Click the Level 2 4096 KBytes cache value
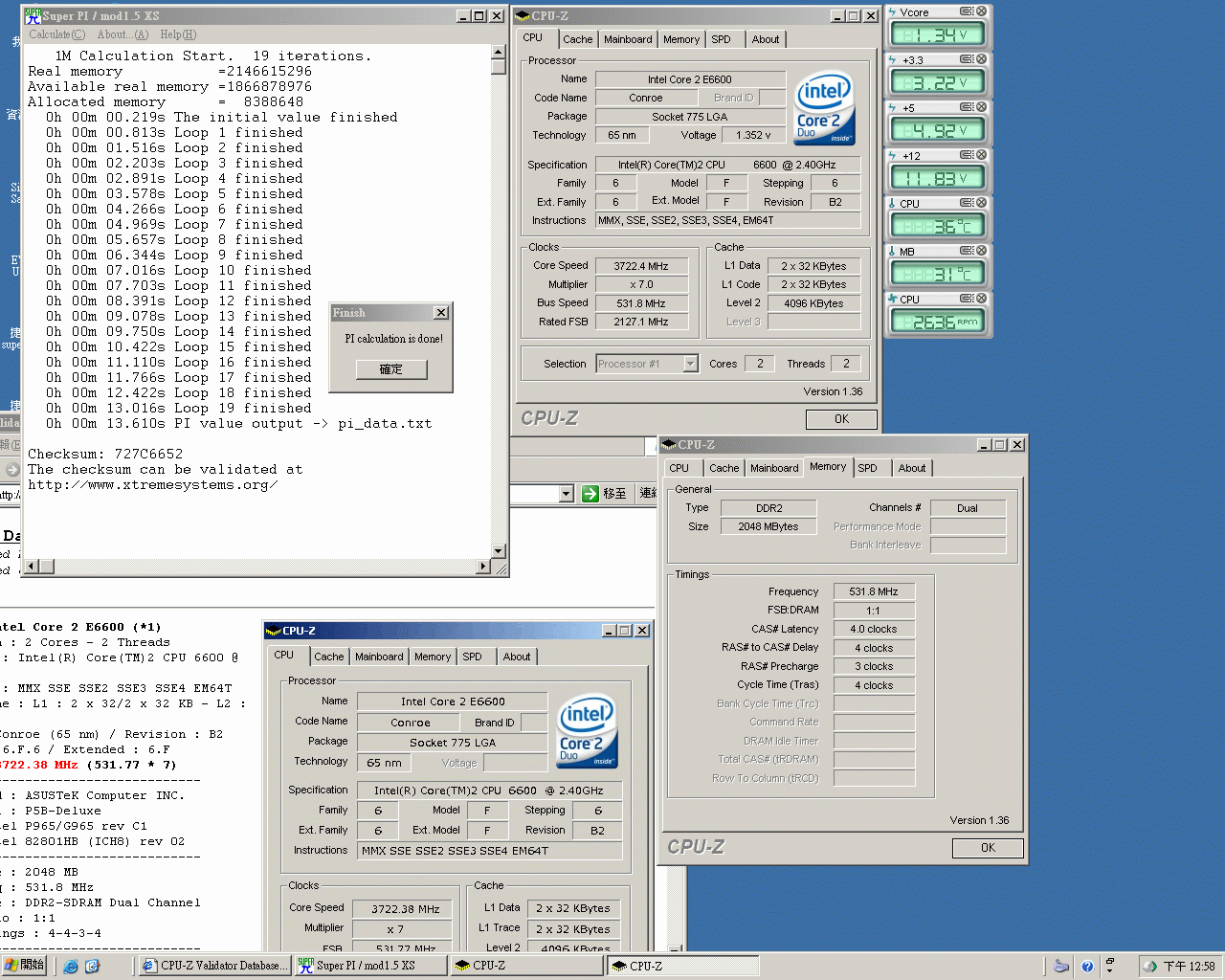Screen dimensions: 1225x980 813,303
